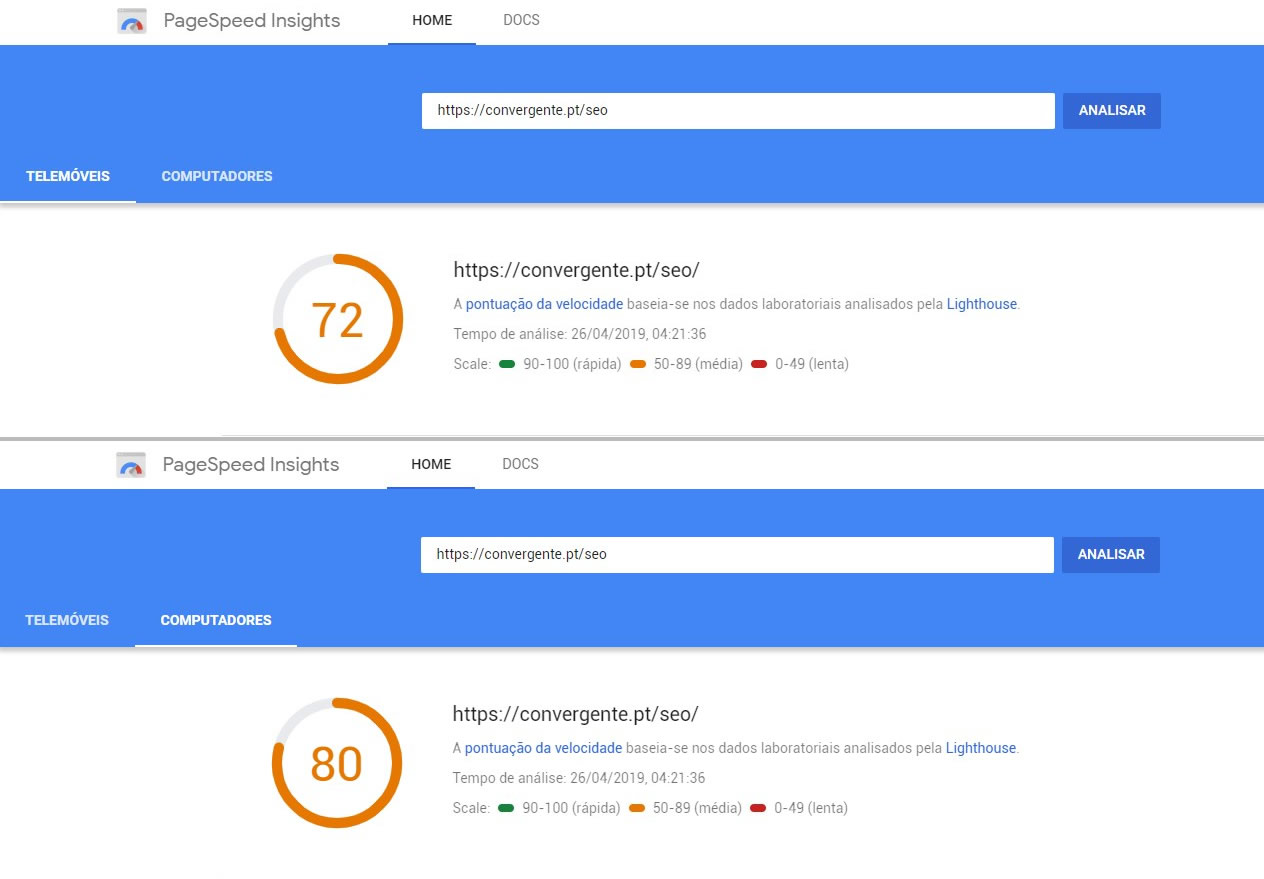
Task: Open DOCS tab in top report header
Action: coord(521,21)
